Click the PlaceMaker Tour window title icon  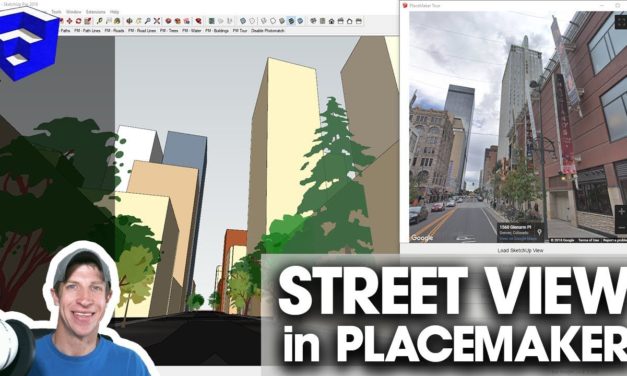(x=405, y=6)
